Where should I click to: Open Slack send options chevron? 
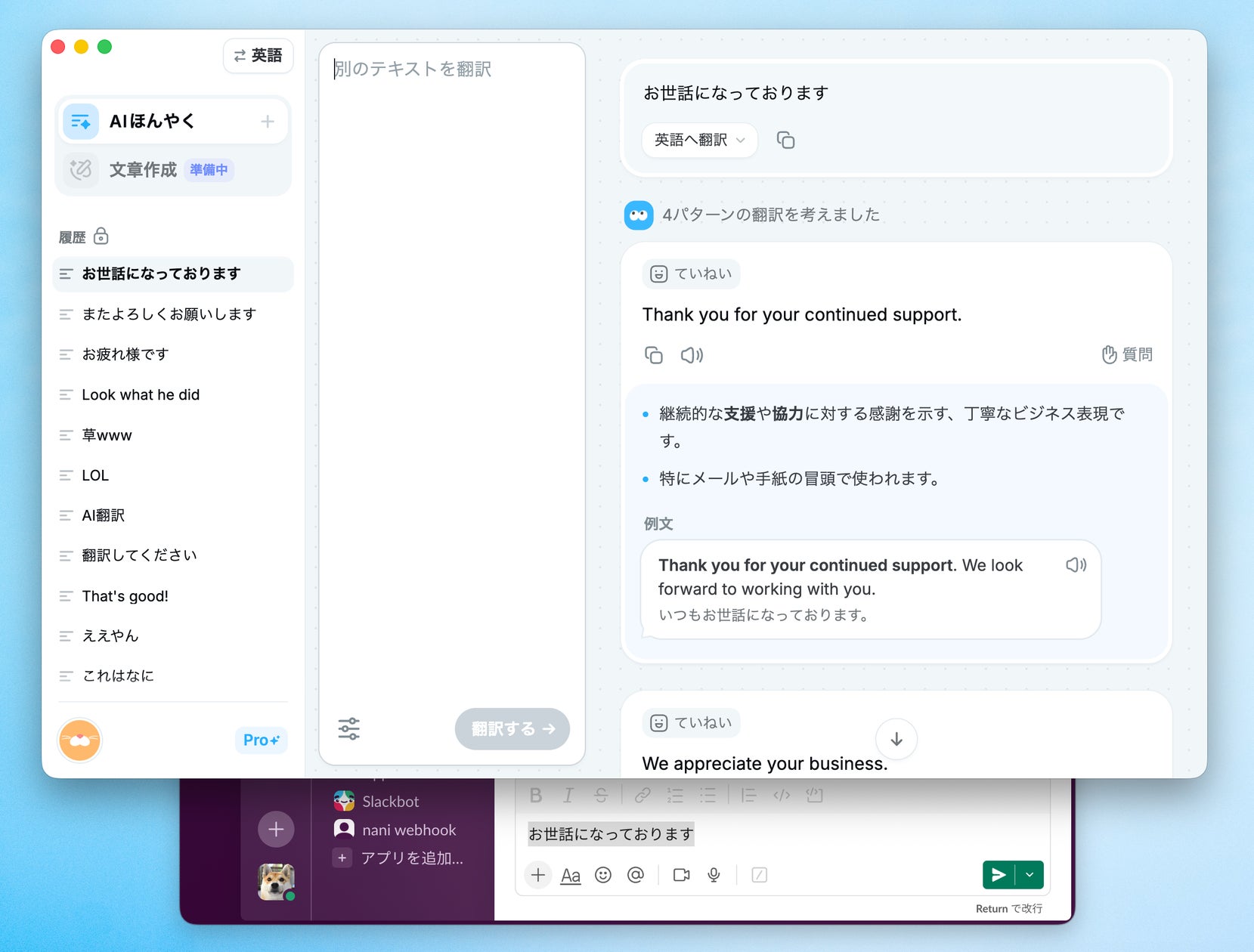click(x=1029, y=875)
